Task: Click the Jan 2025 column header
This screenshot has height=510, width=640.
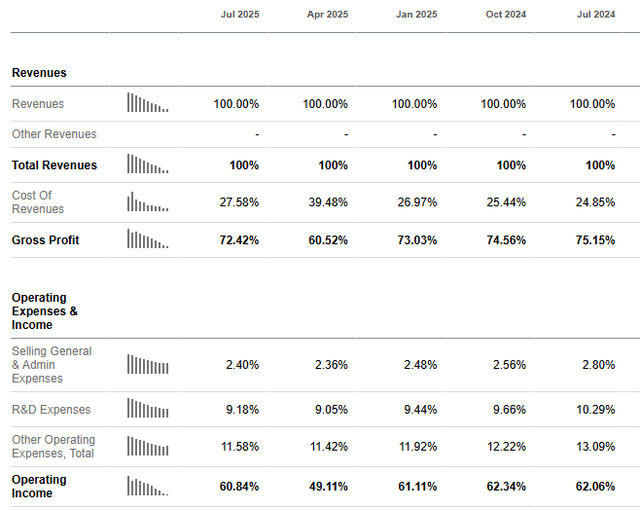Action: [417, 15]
